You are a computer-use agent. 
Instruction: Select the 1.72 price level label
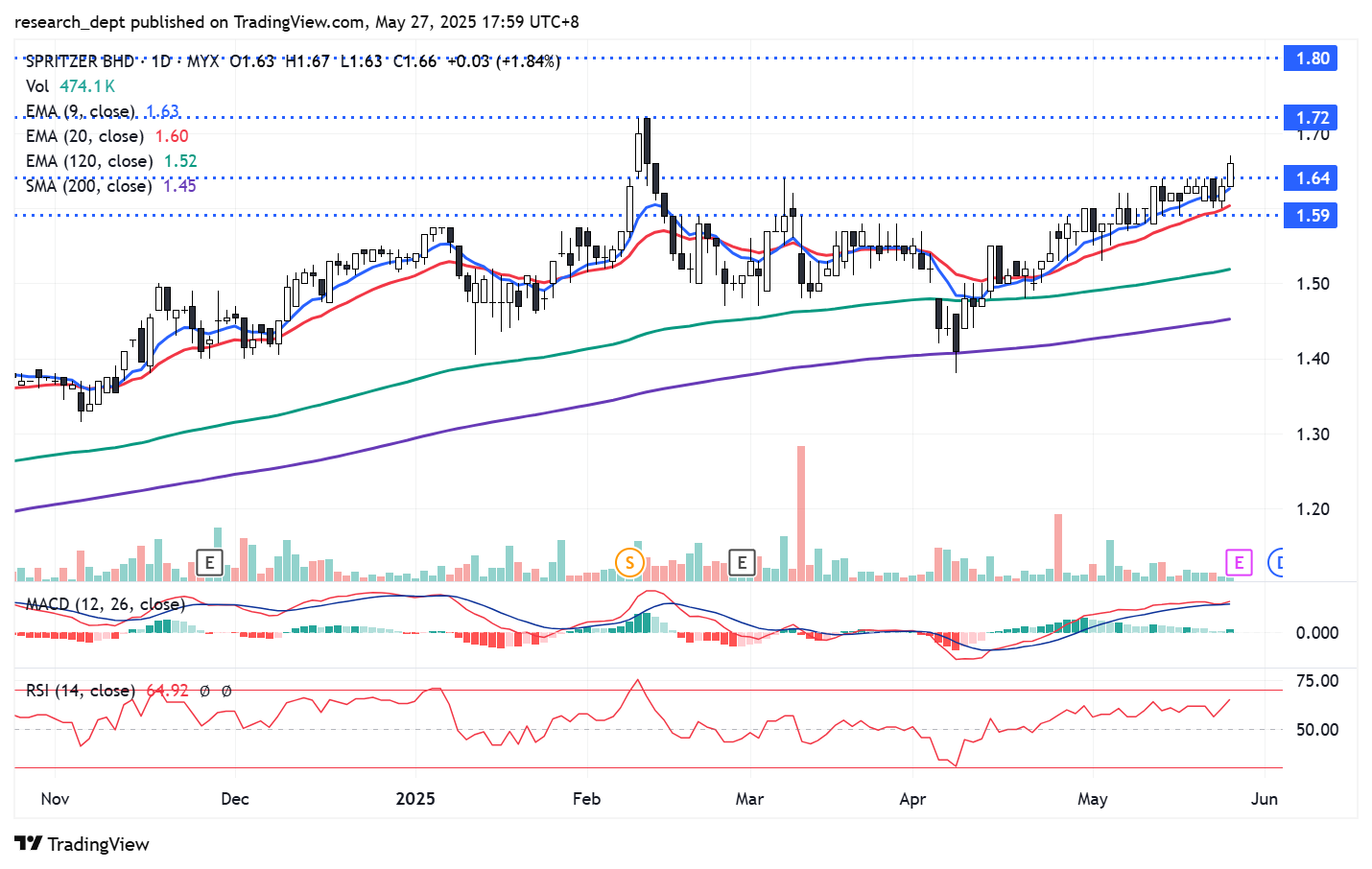click(x=1312, y=118)
